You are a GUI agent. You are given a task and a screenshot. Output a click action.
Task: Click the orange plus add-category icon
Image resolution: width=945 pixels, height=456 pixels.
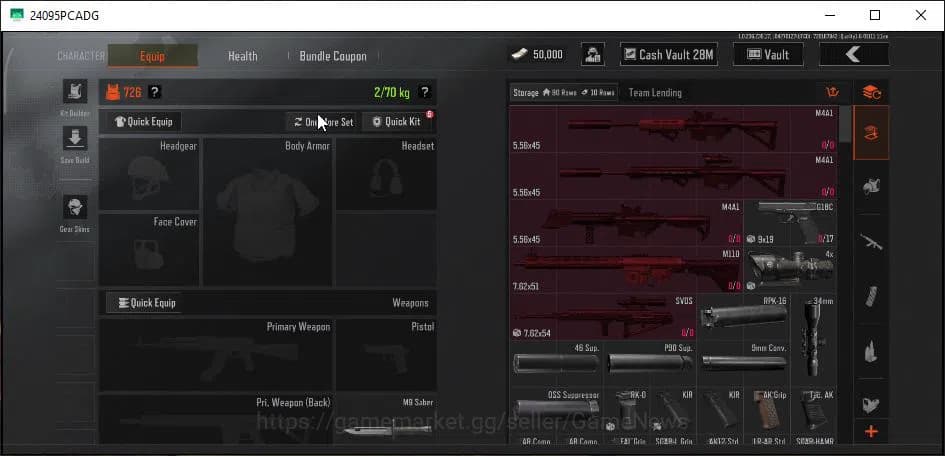[x=871, y=432]
